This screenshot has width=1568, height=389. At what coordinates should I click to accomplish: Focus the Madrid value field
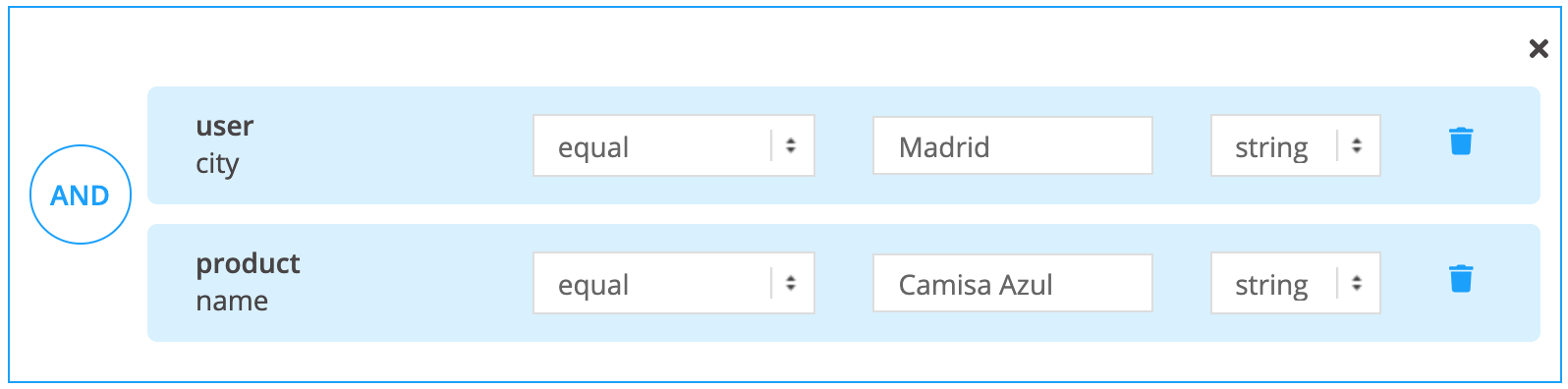click(1012, 146)
